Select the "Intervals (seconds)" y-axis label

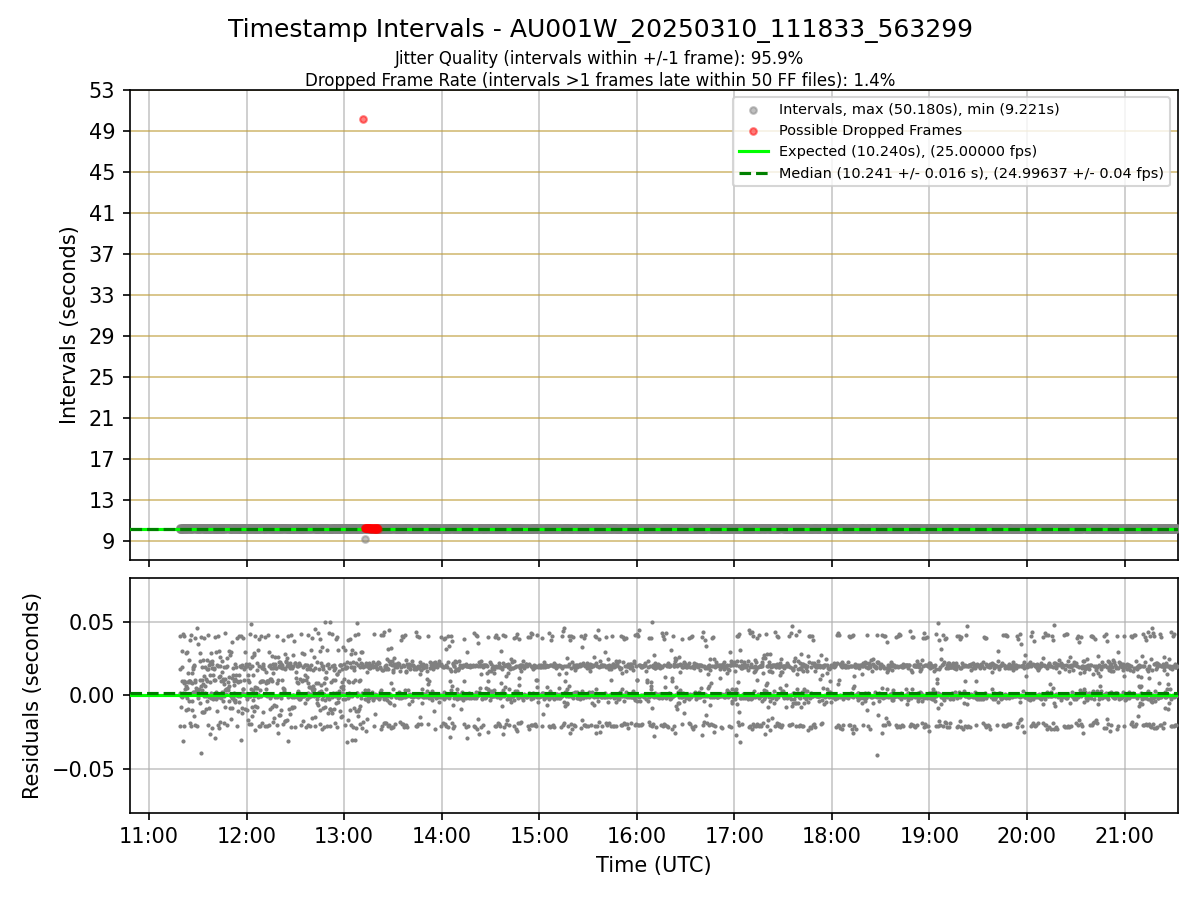click(69, 325)
